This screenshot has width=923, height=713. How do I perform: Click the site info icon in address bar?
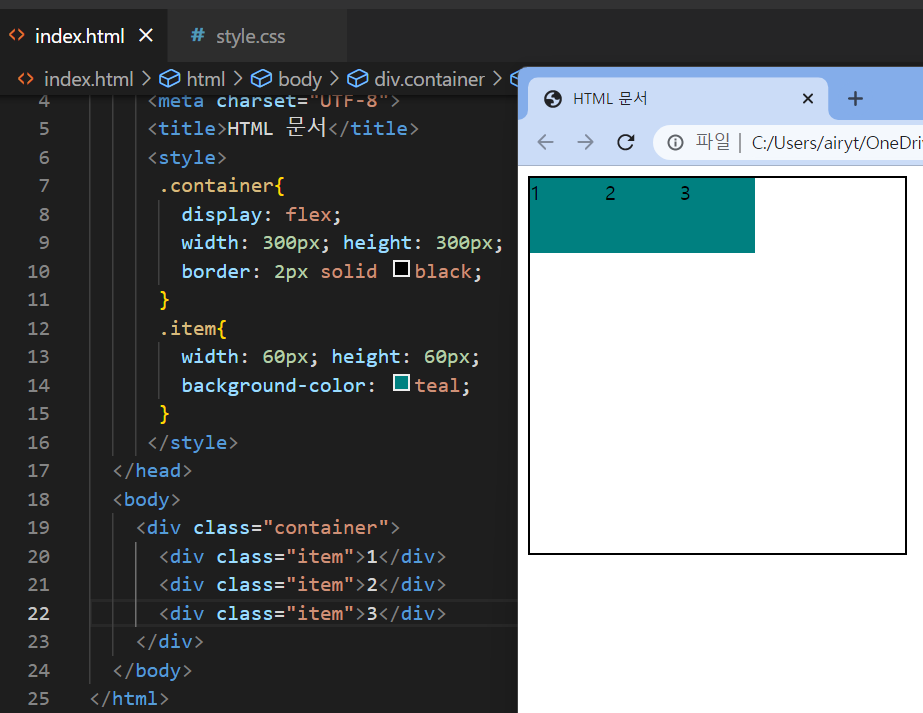[675, 142]
